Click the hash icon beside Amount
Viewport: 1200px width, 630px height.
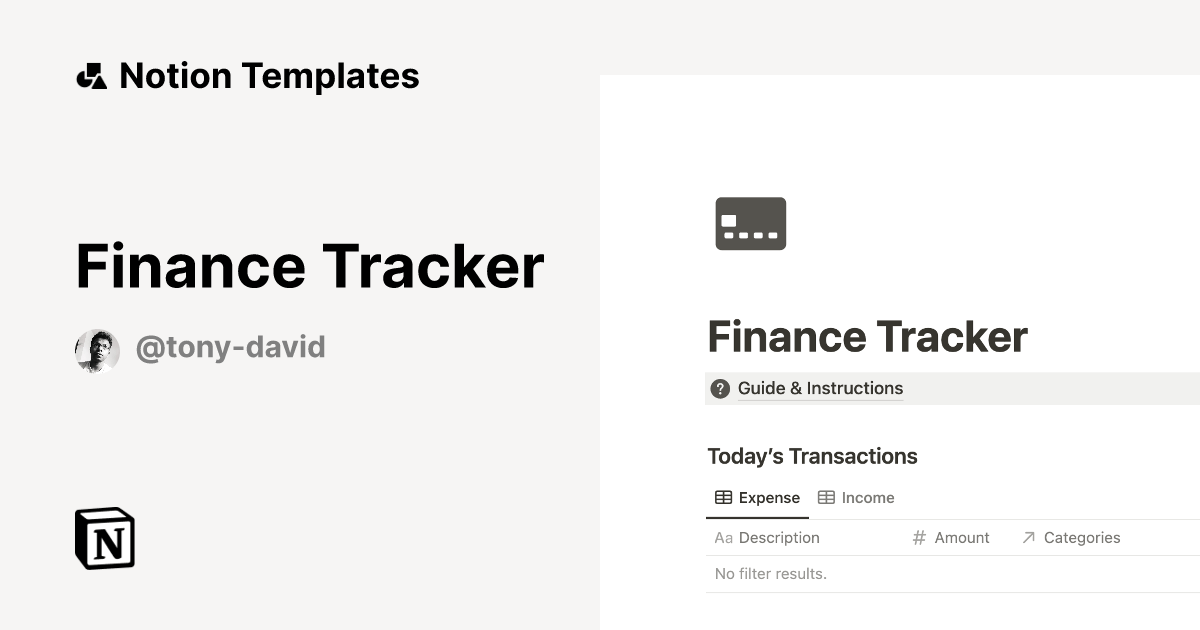919,538
